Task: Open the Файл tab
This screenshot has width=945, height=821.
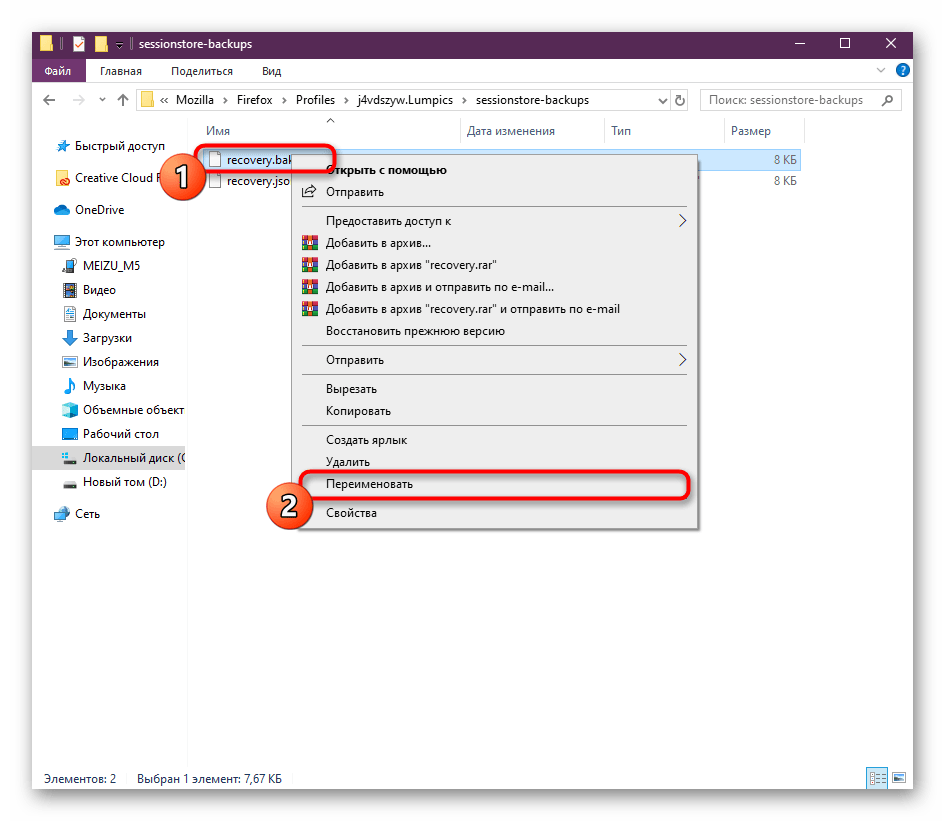Action: [58, 71]
